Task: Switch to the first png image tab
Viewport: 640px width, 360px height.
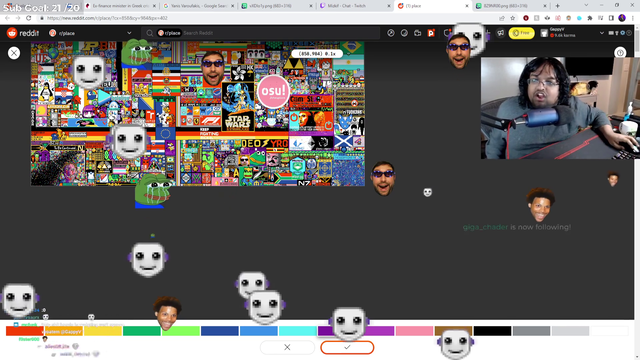Action: 277,6
